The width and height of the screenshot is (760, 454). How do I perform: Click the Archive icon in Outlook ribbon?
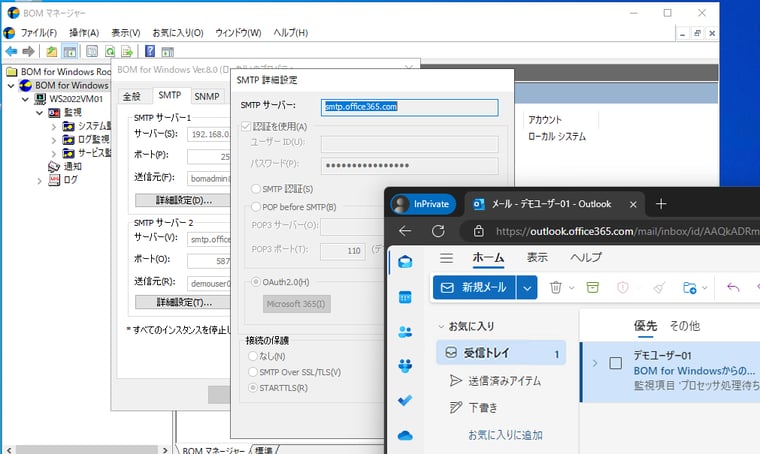coord(592,287)
